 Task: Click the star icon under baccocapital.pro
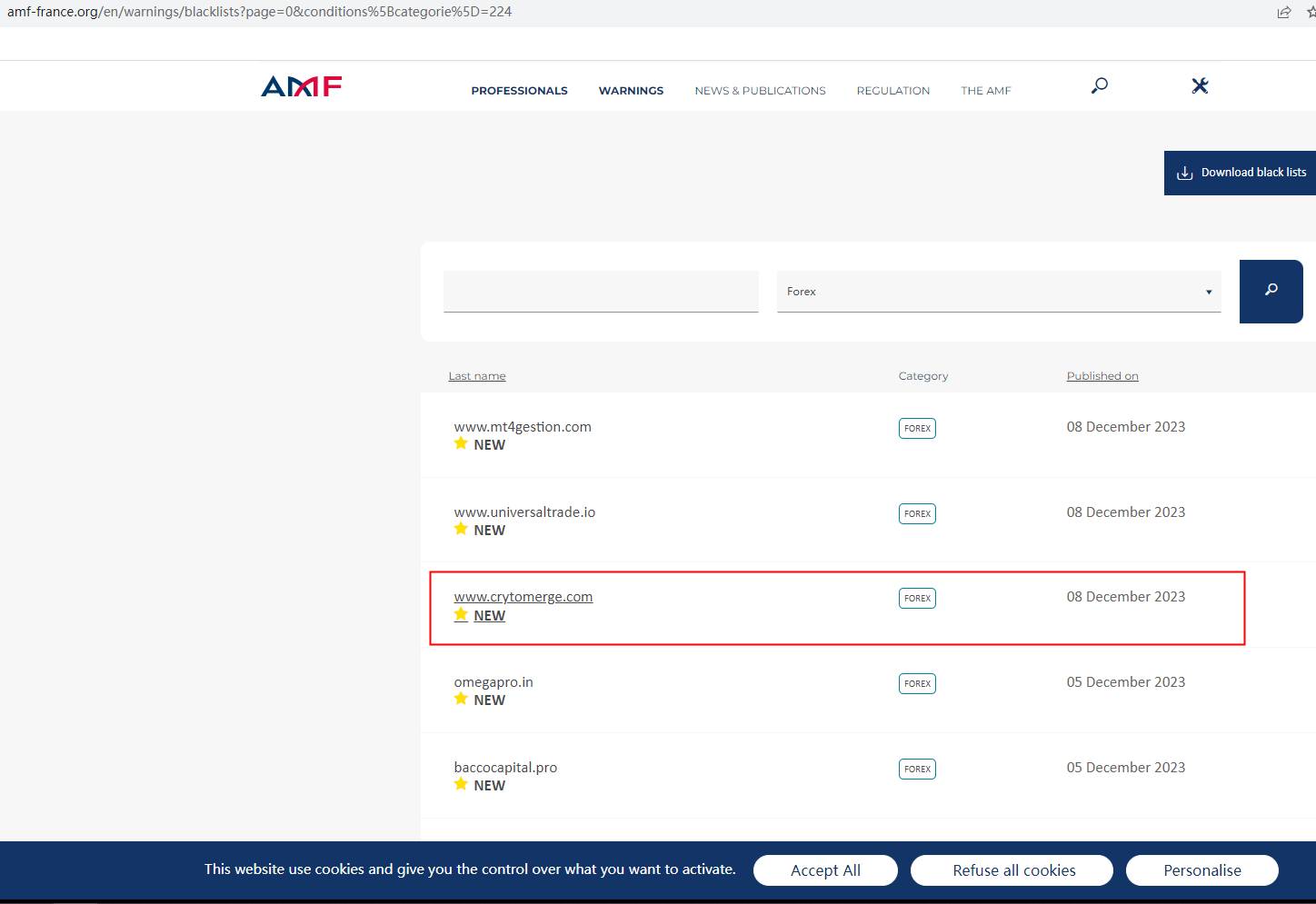461,784
